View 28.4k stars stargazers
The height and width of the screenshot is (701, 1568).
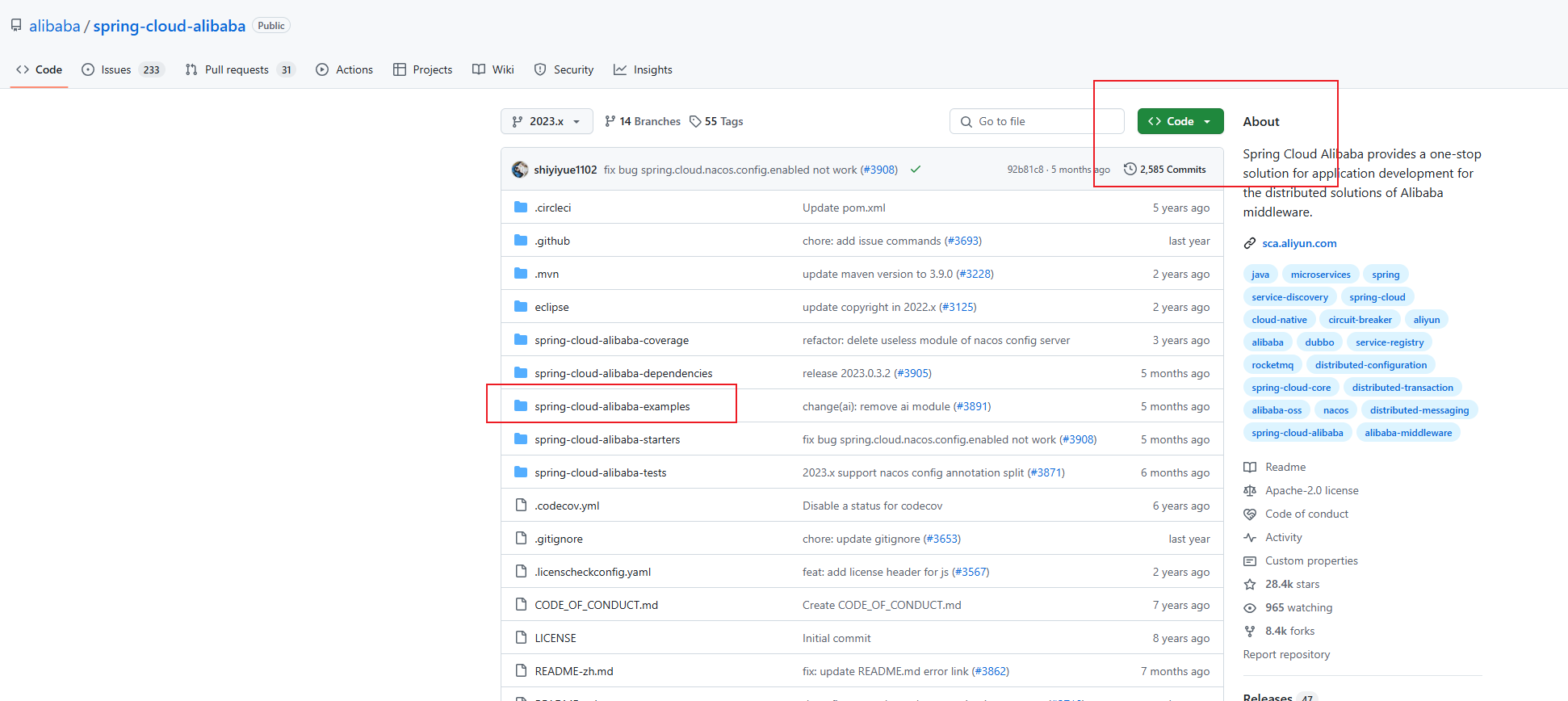click(x=1282, y=584)
